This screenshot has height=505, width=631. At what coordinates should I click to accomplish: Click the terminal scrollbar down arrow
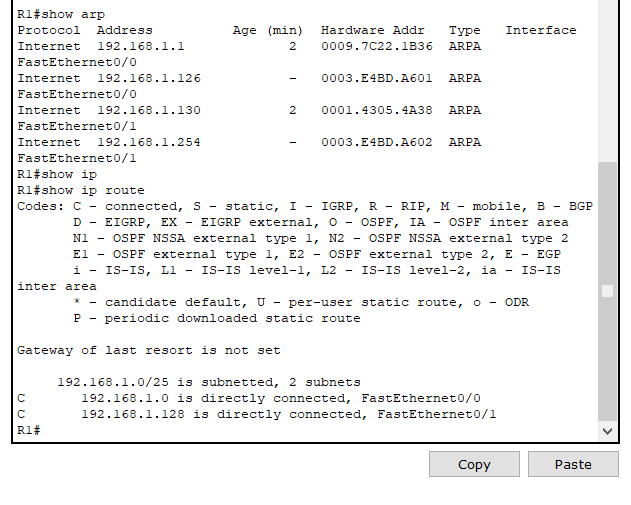point(607,431)
